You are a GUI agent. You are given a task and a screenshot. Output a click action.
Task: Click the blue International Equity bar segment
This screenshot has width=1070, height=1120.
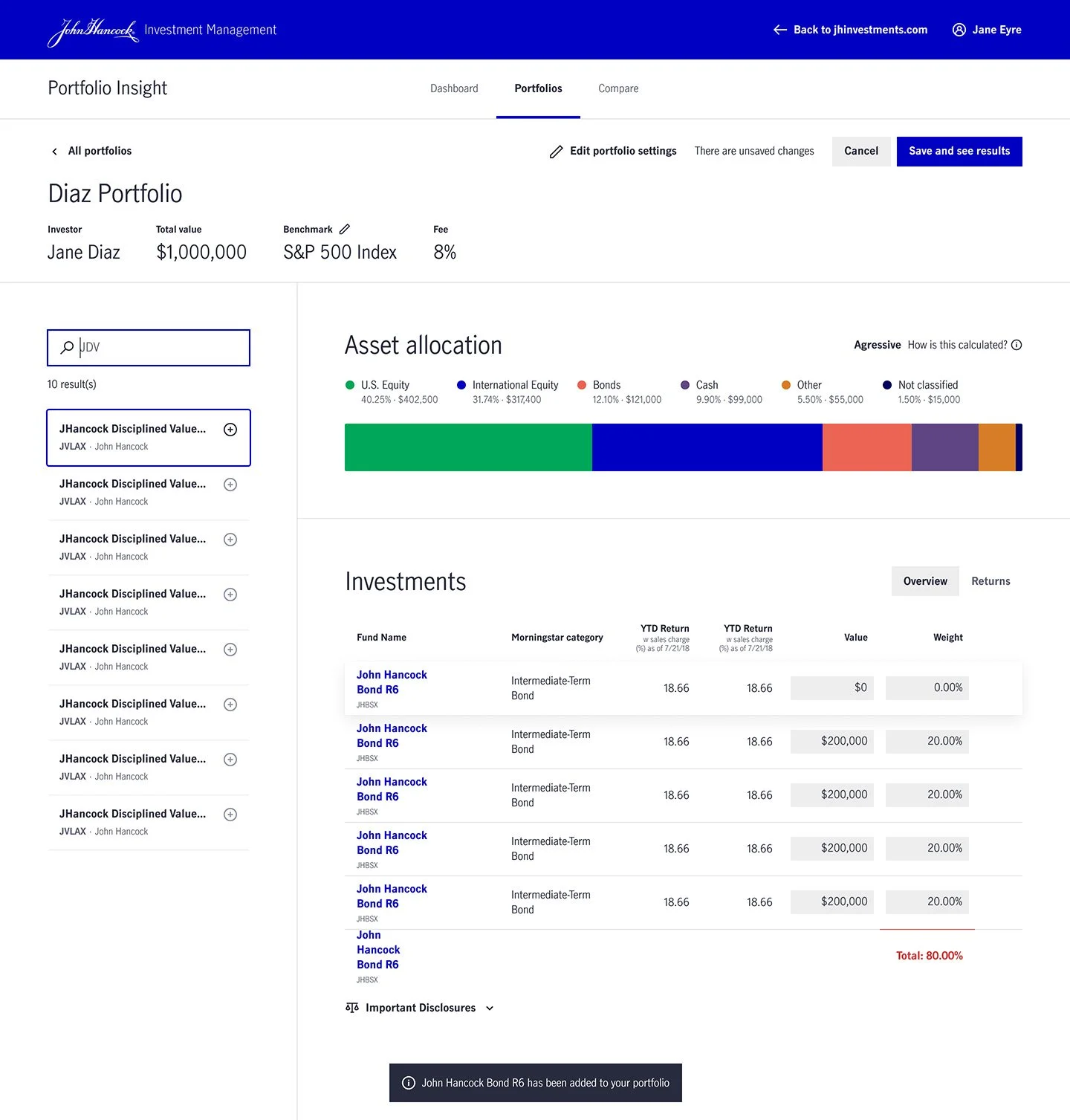tap(707, 447)
